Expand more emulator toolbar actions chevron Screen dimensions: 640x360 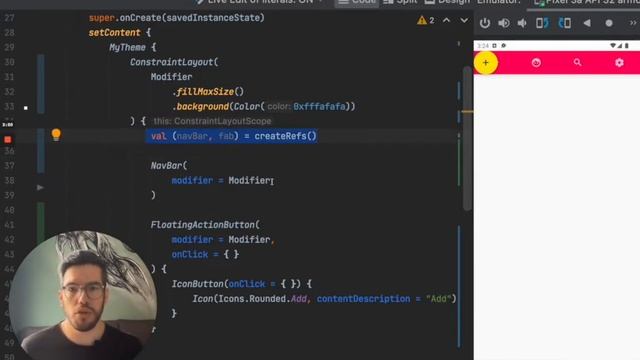633,23
